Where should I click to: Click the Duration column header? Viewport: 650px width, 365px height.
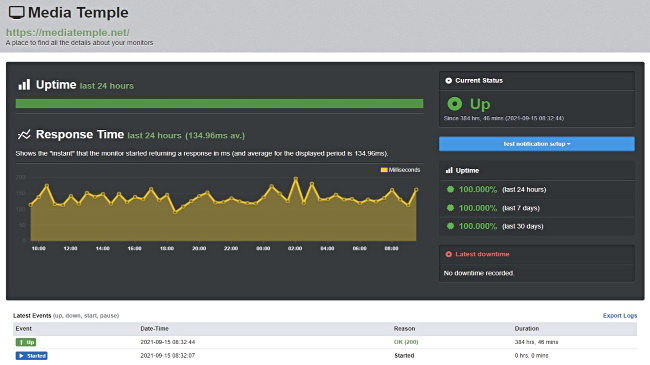tap(527, 328)
